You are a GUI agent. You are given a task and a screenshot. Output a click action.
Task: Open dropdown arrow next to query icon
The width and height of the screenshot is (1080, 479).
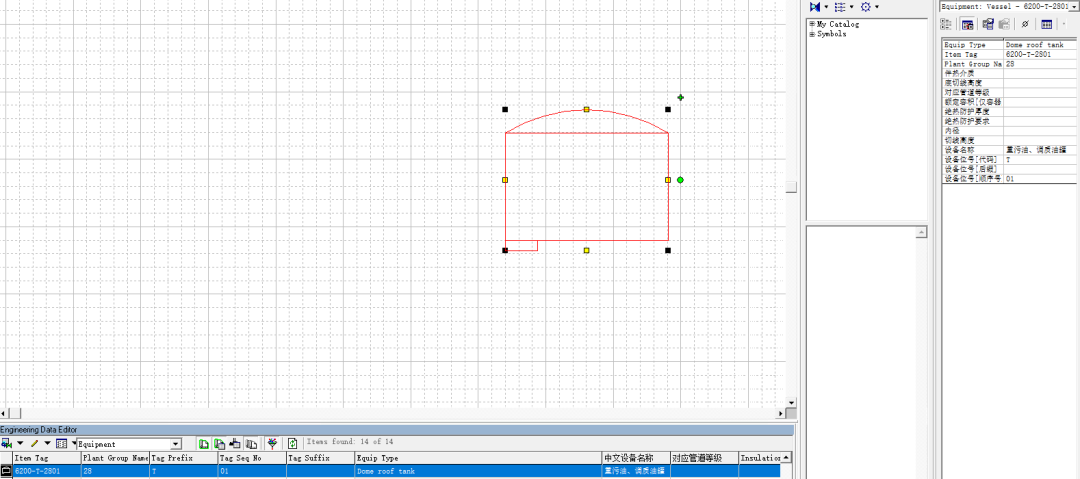(x=20, y=444)
